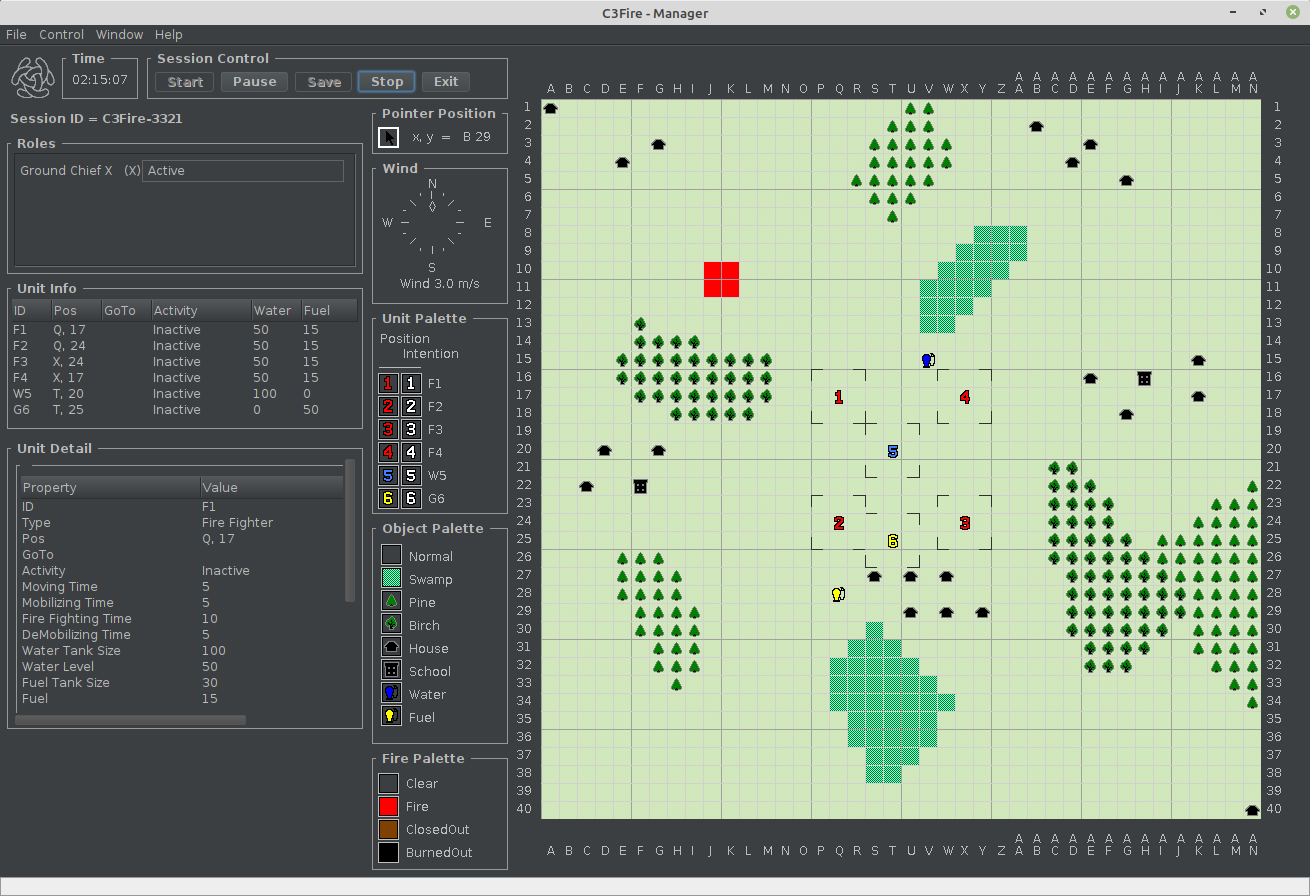Click the Unit Detail vertical scrollbar
1310x896 pixels.
[x=349, y=530]
